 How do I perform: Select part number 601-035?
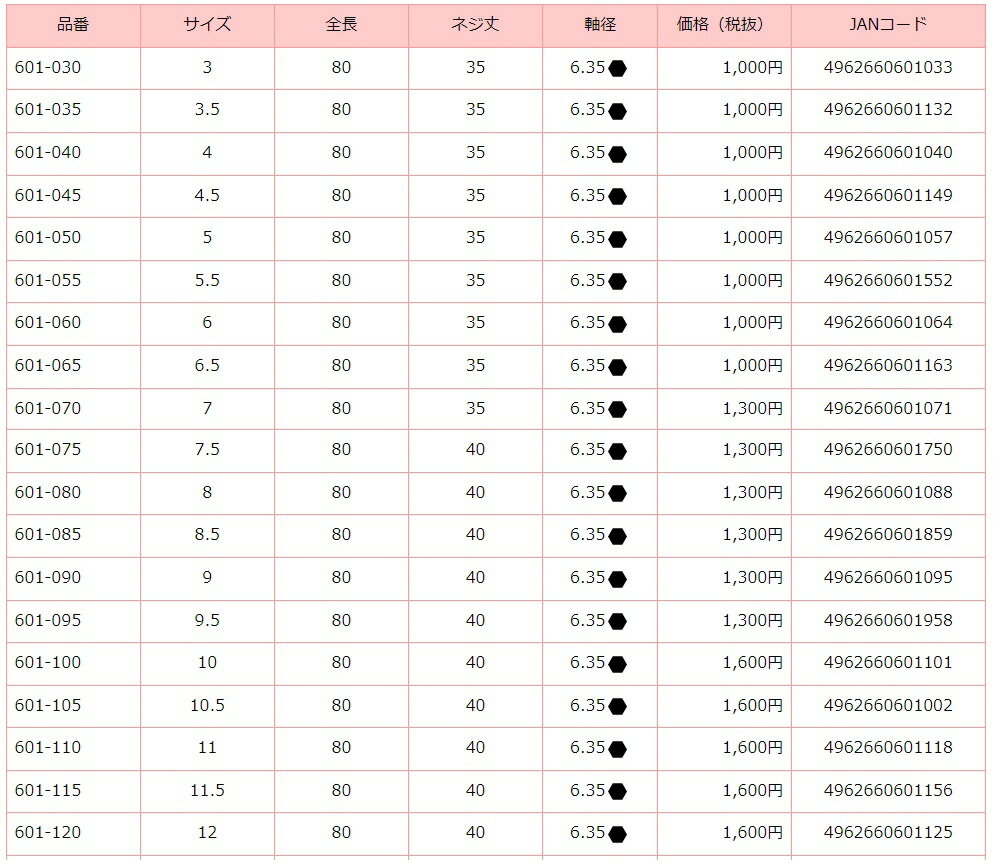48,110
